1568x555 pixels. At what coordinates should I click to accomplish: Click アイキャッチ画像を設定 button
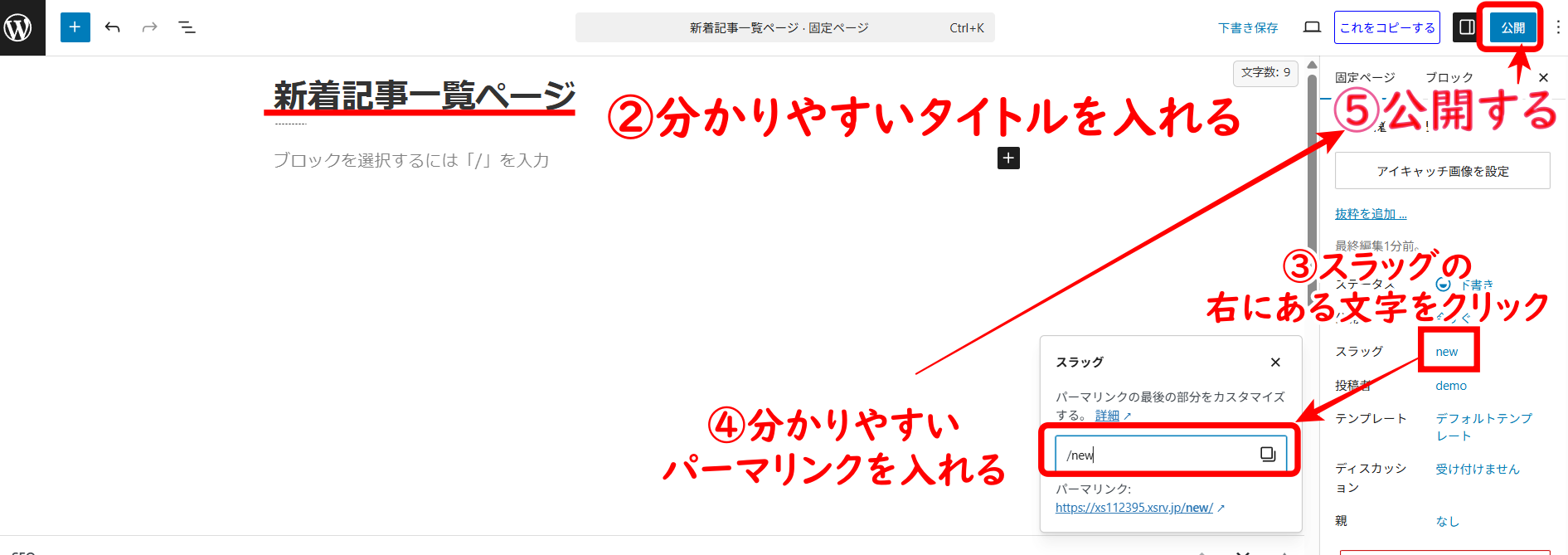point(1442,171)
